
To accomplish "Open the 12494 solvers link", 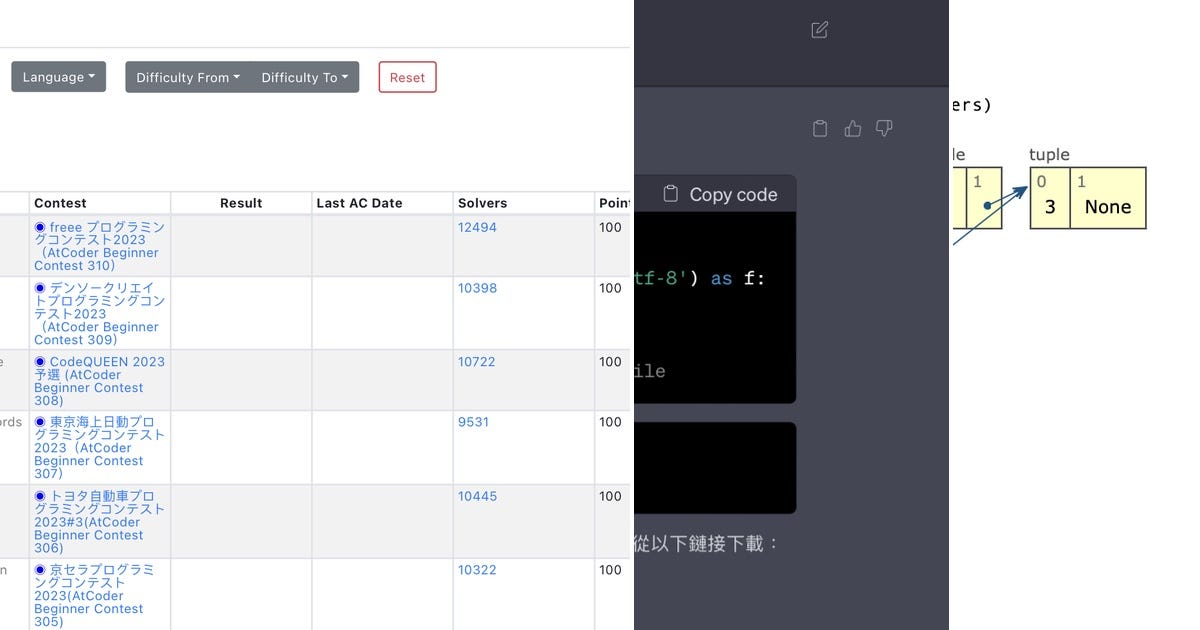I will 475,227.
